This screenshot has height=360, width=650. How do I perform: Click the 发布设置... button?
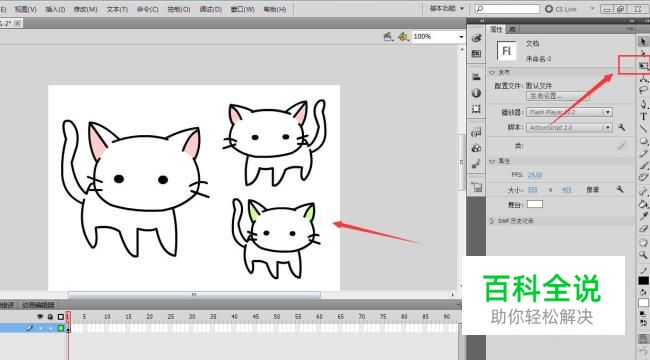pyautogui.click(x=558, y=96)
